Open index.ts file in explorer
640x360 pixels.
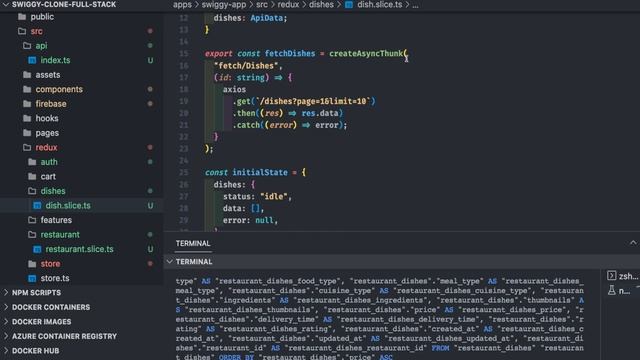point(55,60)
